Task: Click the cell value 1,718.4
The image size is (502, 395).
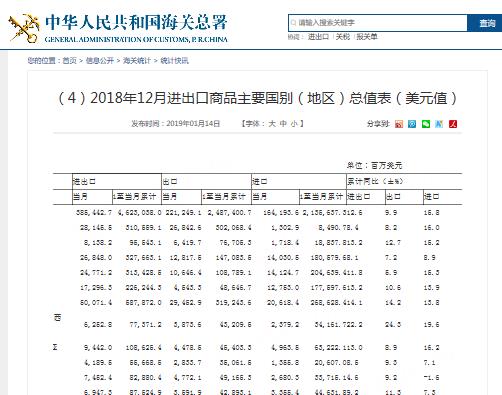Action: [x=285, y=243]
